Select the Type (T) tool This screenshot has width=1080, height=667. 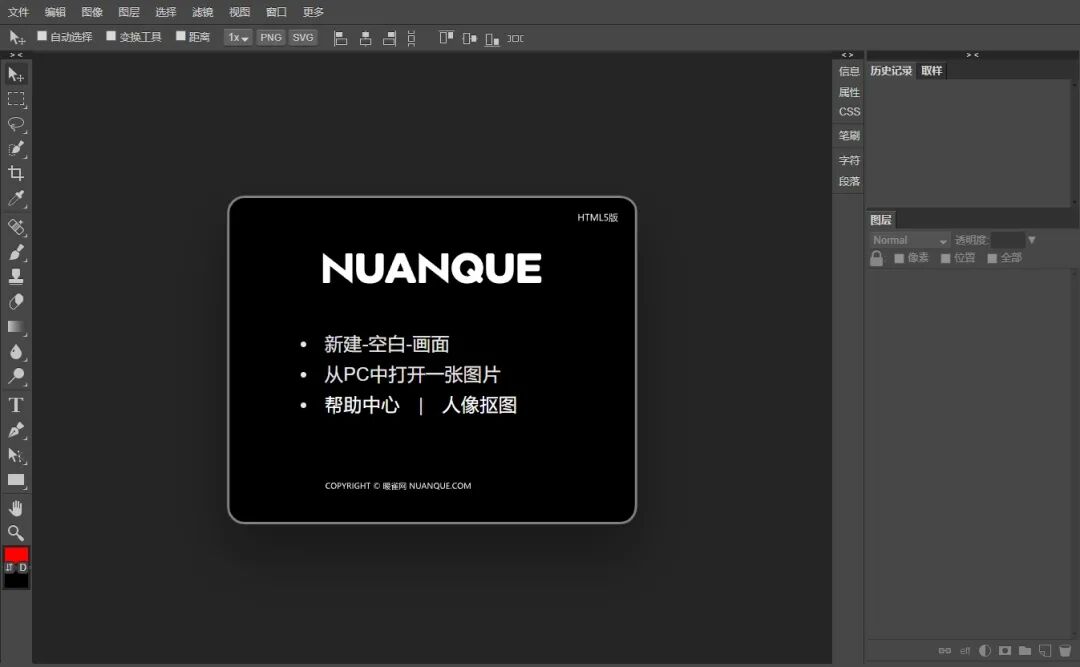[x=16, y=404]
